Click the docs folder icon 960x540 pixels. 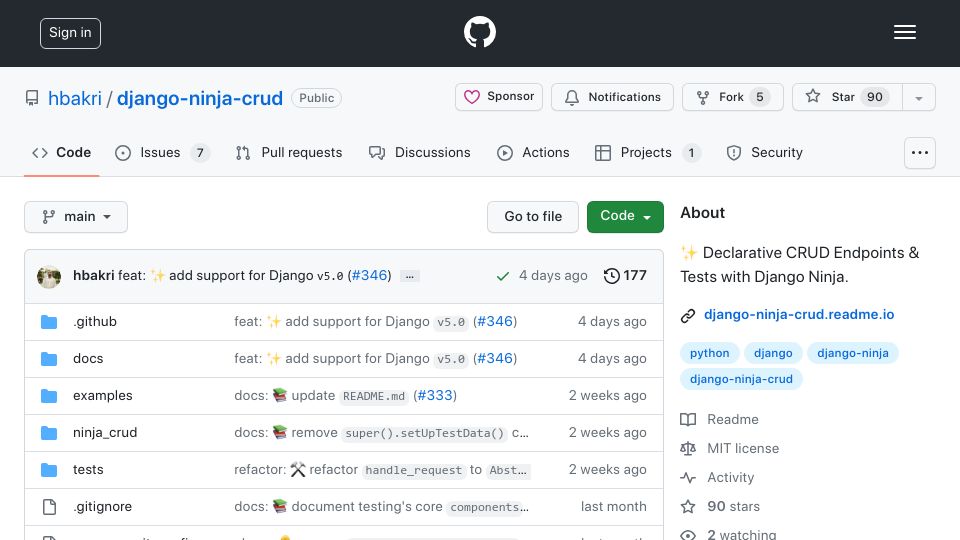(x=49, y=359)
